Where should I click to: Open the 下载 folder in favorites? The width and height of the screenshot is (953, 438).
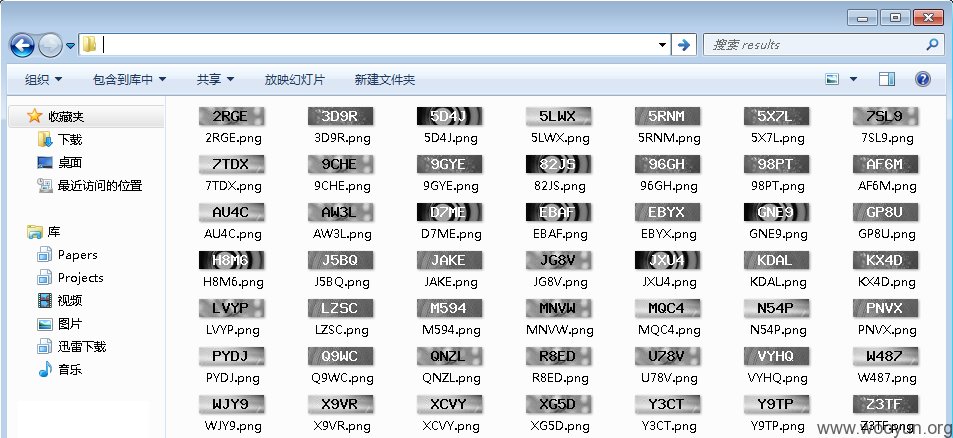click(70, 140)
